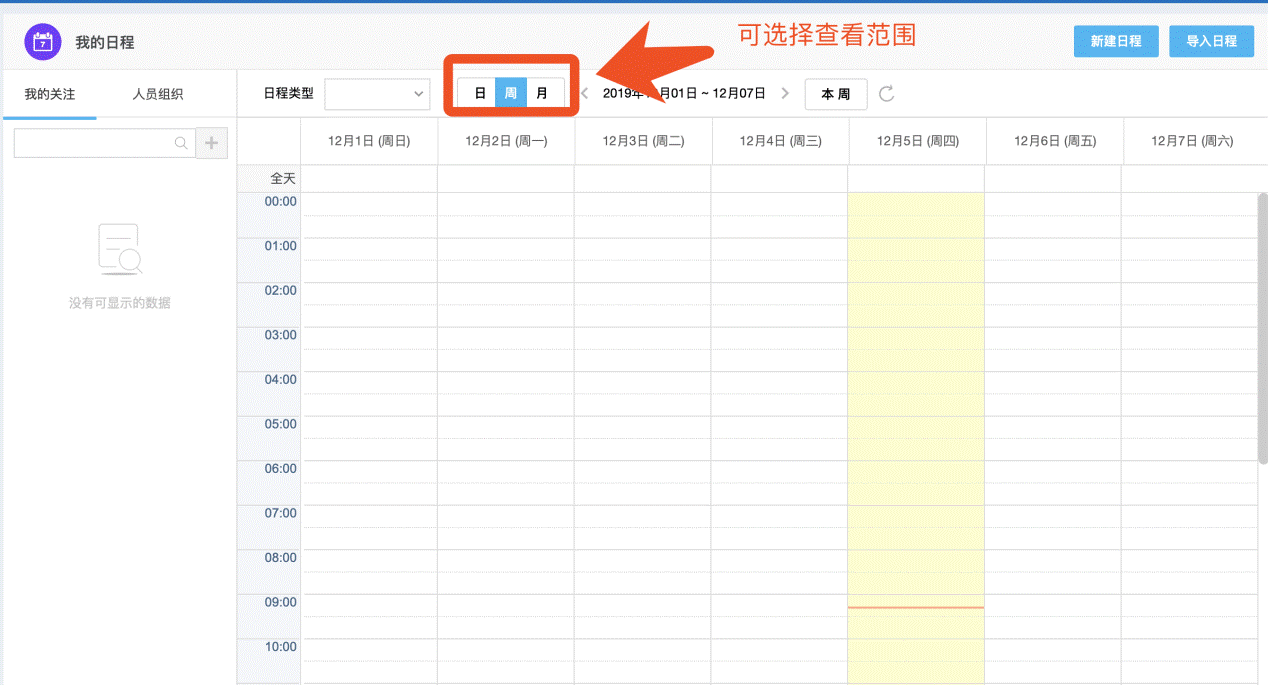The width and height of the screenshot is (1268, 685).
Task: Click the empty-data document icon
Action: tap(119, 250)
